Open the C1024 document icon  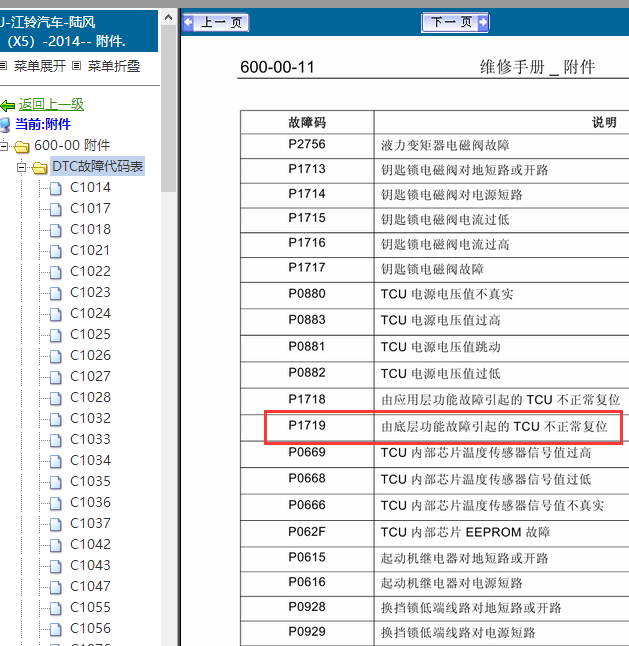point(56,314)
